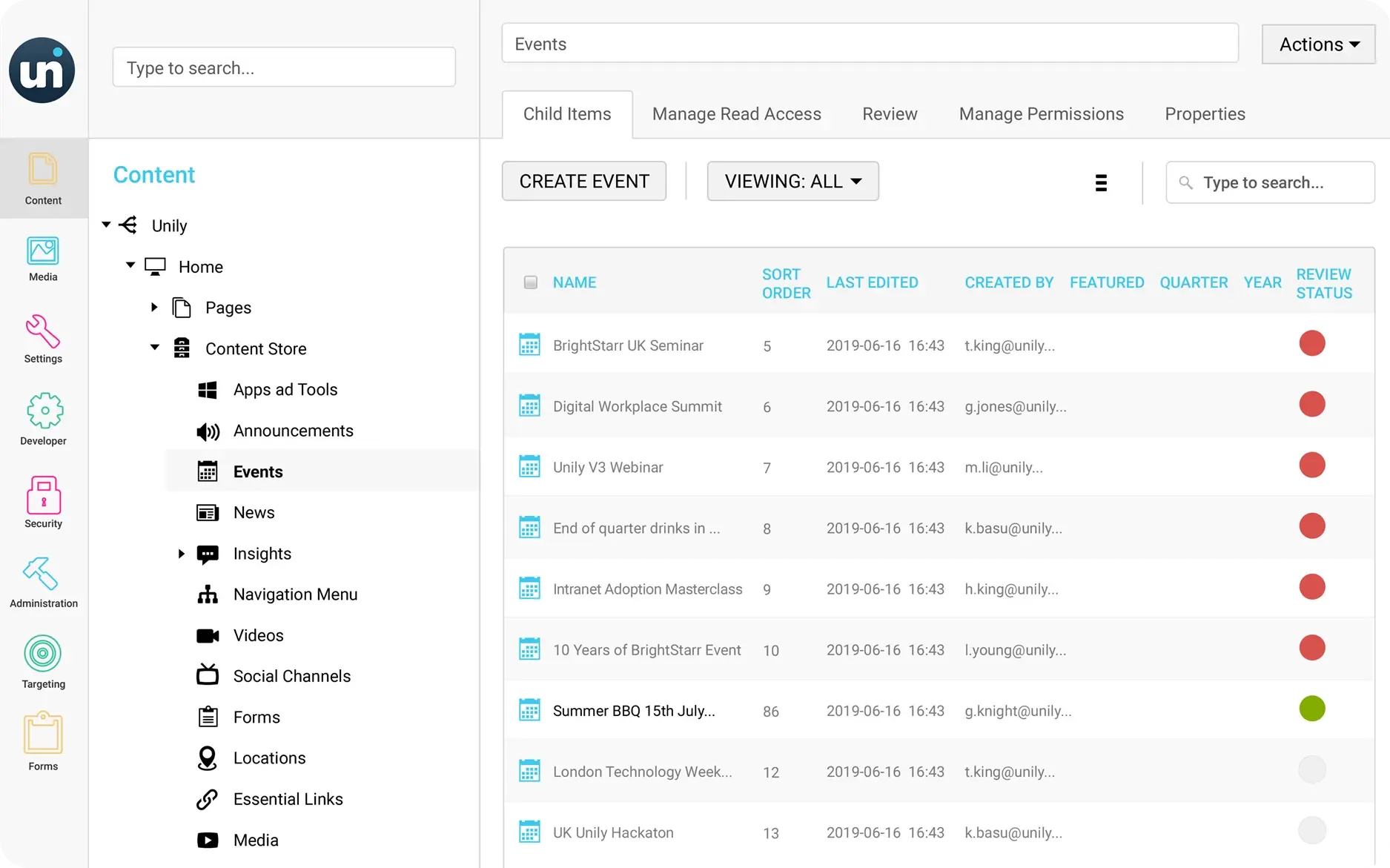Open the Security padlock section

[x=43, y=502]
